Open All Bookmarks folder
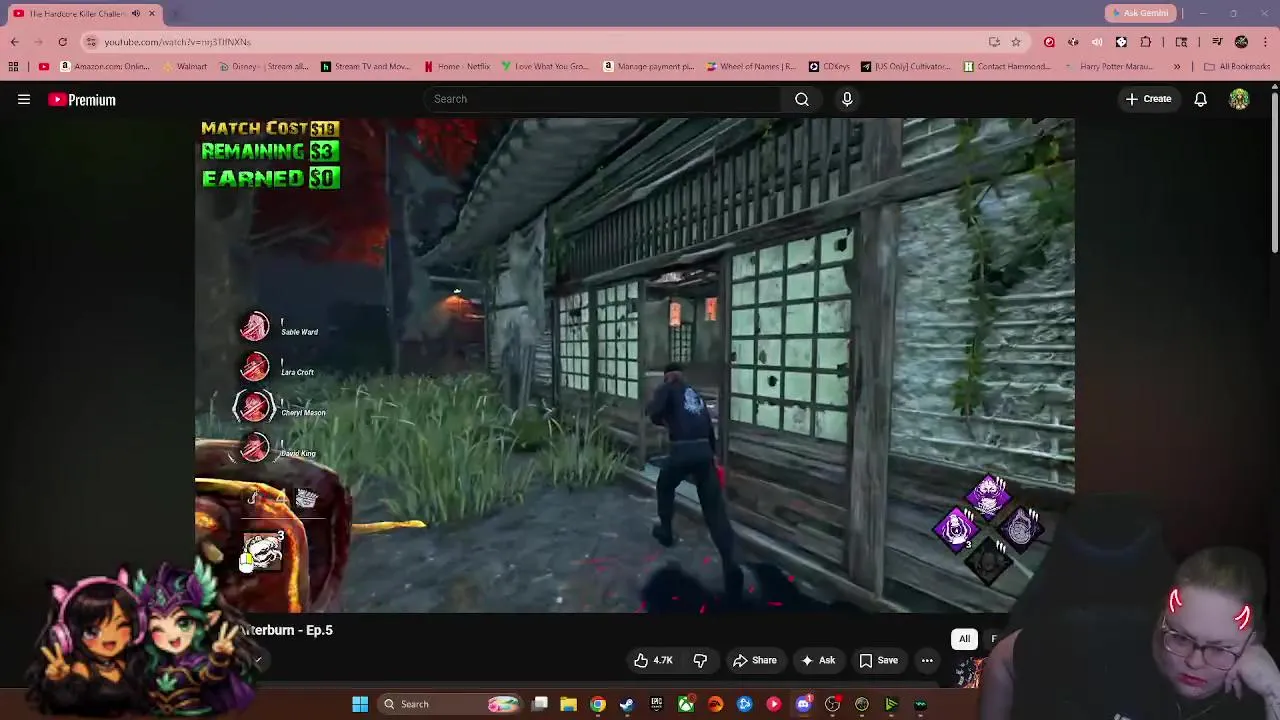 point(1237,67)
